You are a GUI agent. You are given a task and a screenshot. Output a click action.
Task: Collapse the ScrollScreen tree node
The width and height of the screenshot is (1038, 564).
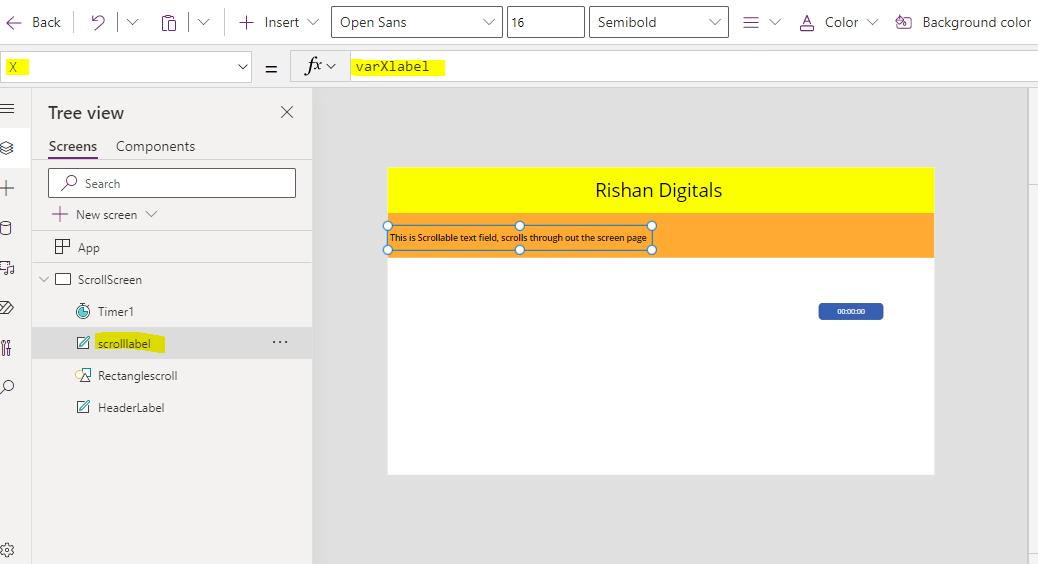coord(43,280)
